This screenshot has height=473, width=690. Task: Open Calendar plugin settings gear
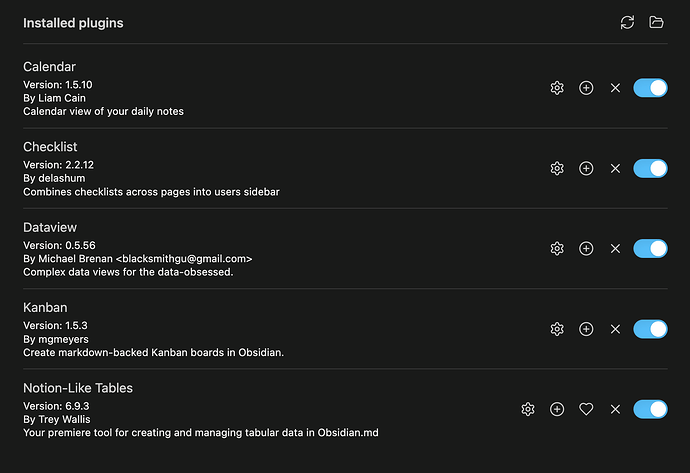[x=557, y=88]
